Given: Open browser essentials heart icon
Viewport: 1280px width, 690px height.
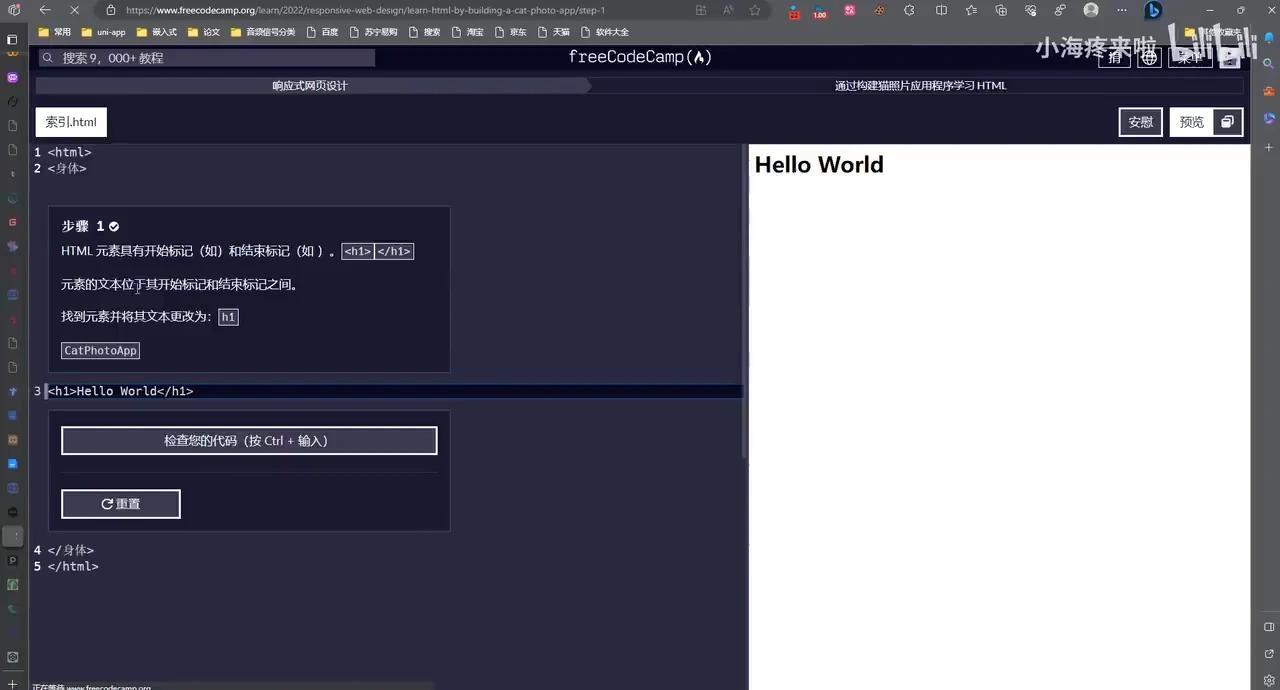Looking at the screenshot, I should click(x=1031, y=10).
